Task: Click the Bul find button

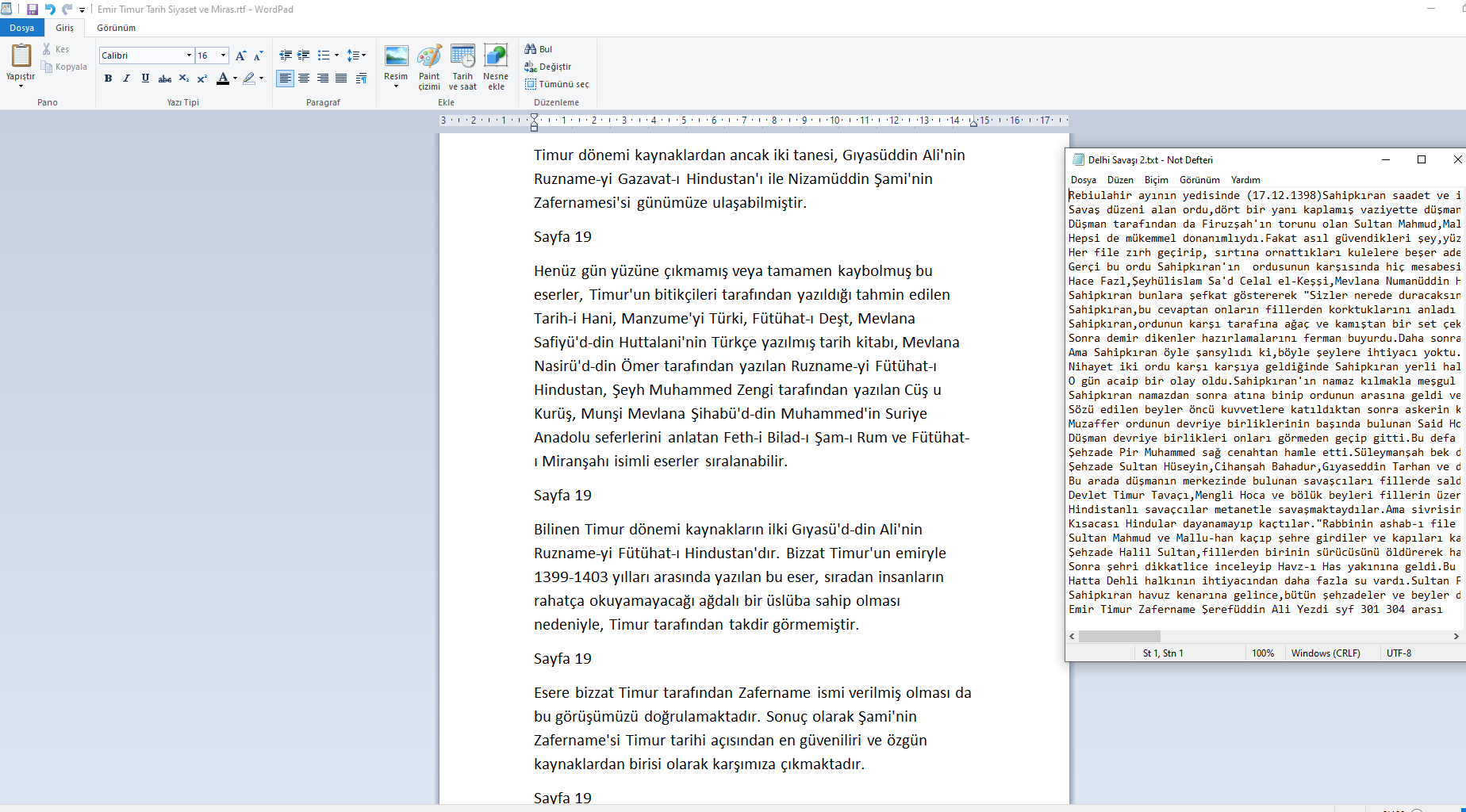Action: (539, 49)
